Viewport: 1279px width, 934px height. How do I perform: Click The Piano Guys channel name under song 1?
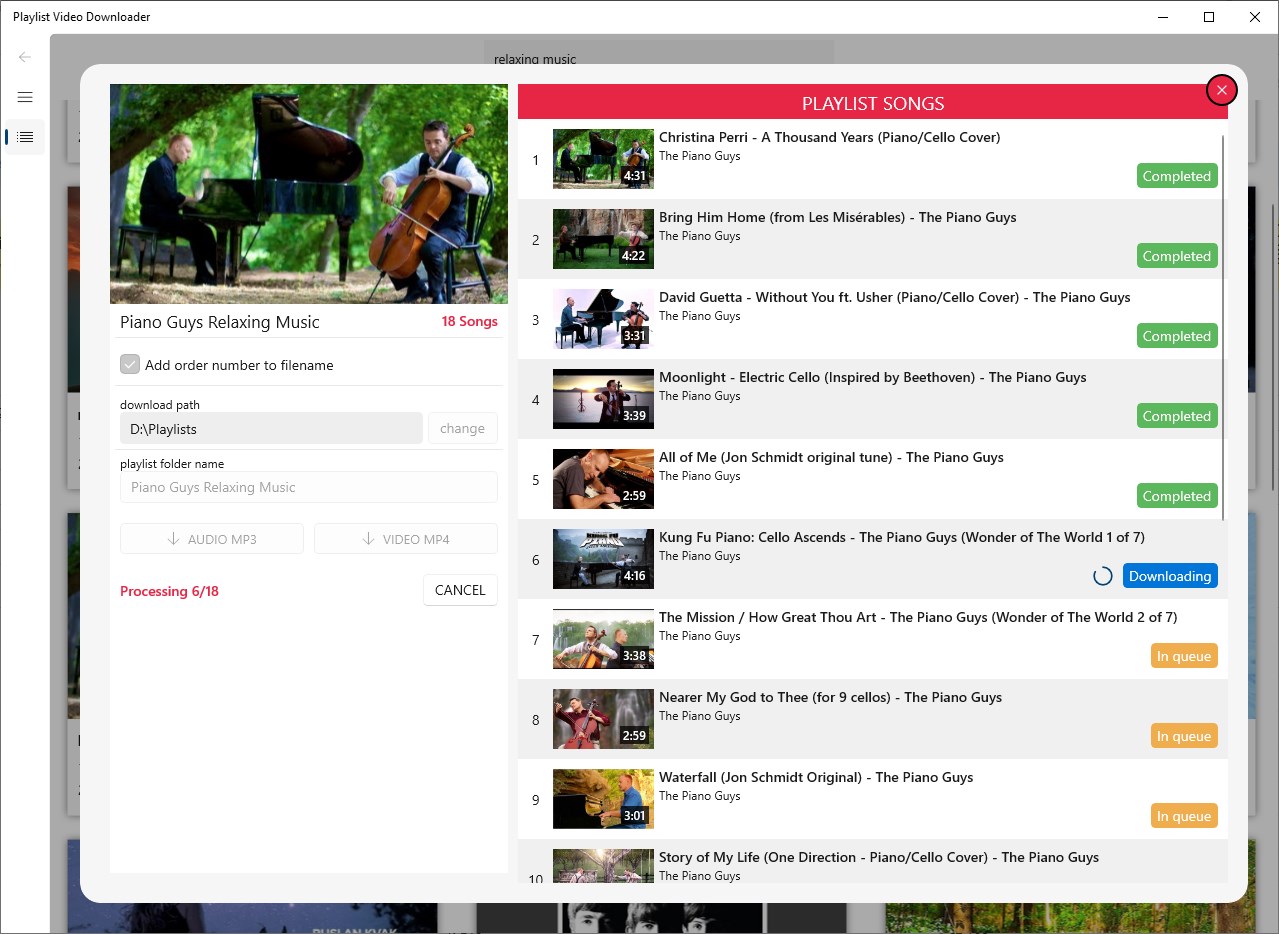click(x=699, y=156)
